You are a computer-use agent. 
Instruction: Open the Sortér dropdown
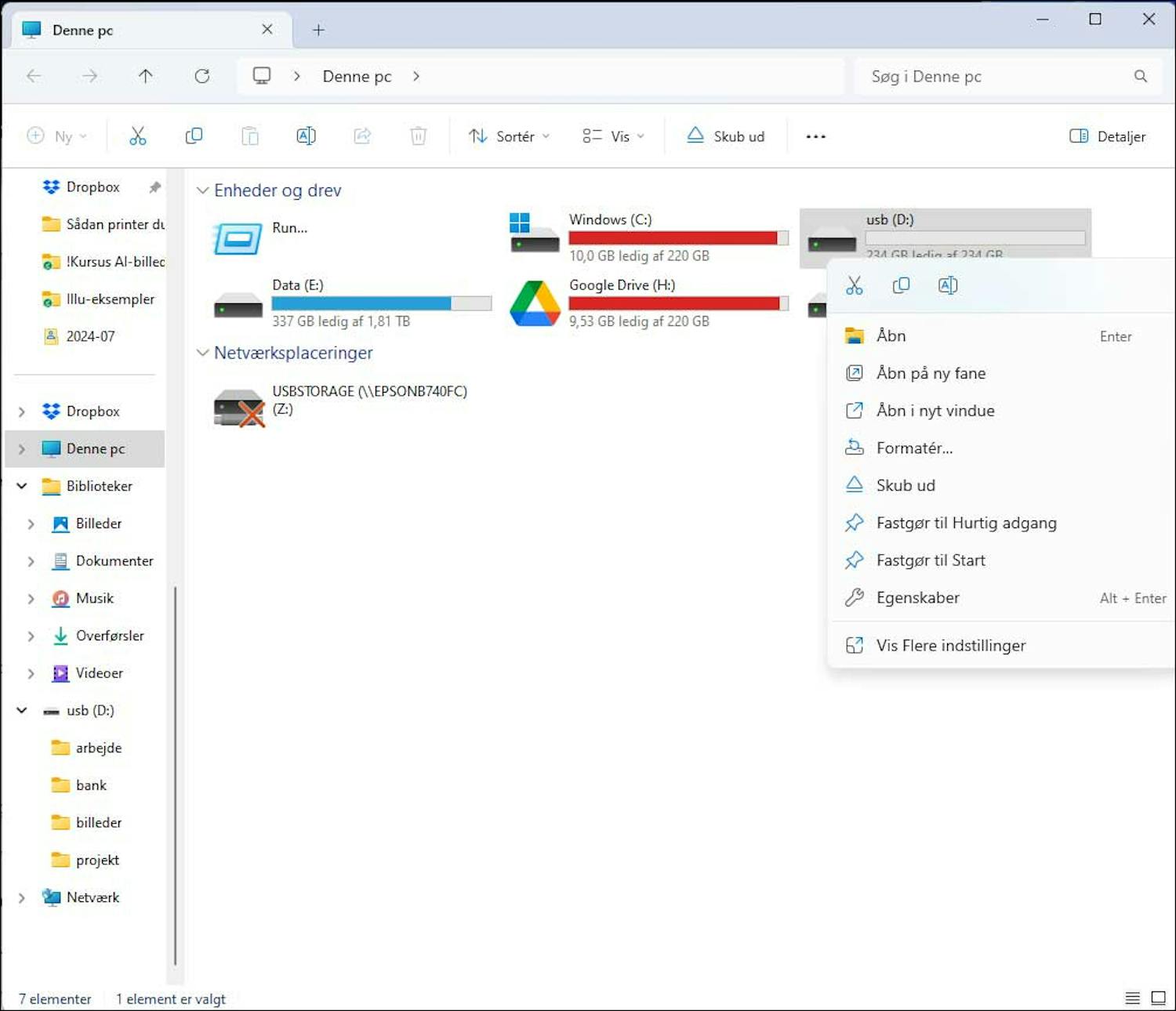click(x=508, y=136)
